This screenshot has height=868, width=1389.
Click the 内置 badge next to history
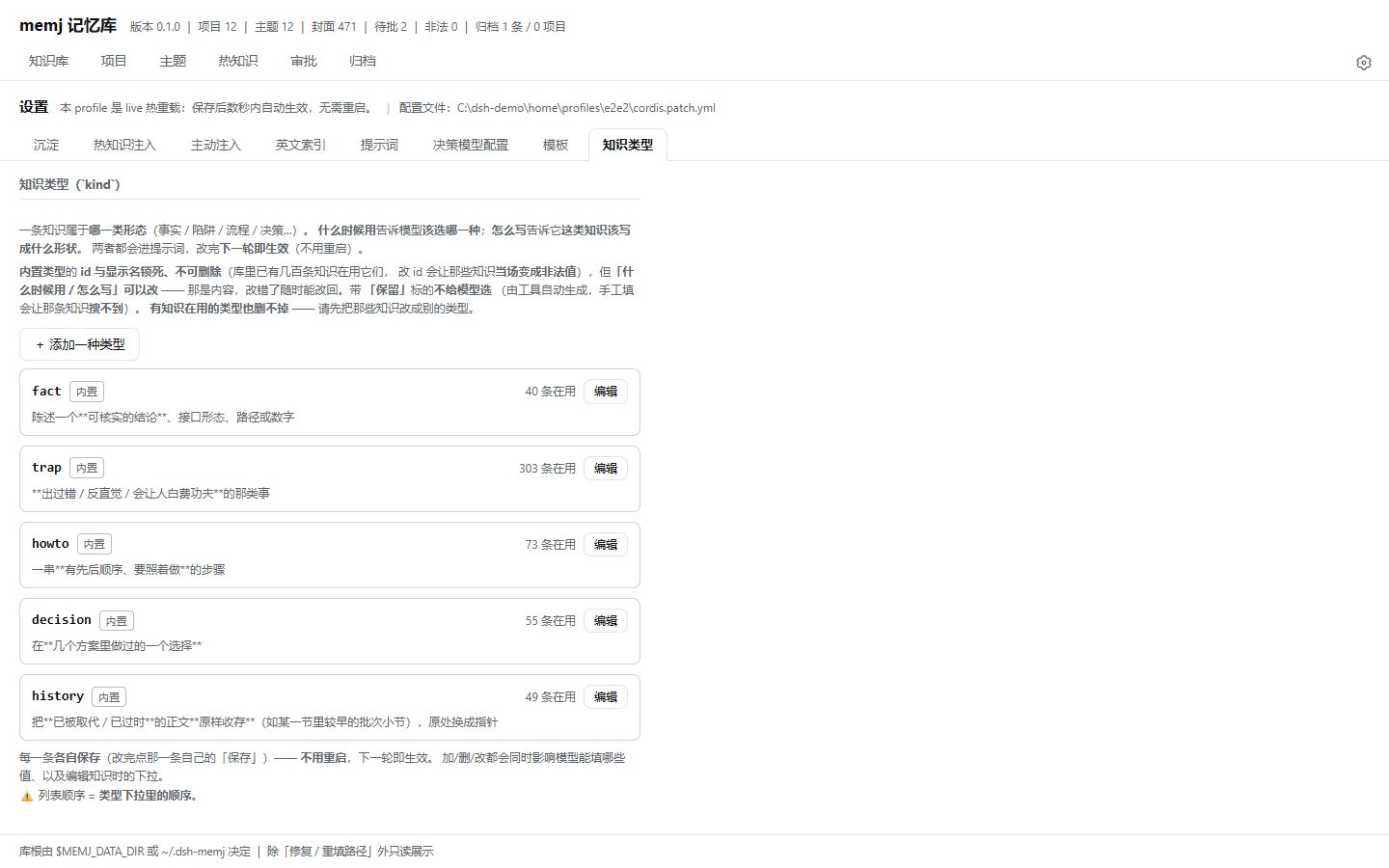[x=109, y=696]
